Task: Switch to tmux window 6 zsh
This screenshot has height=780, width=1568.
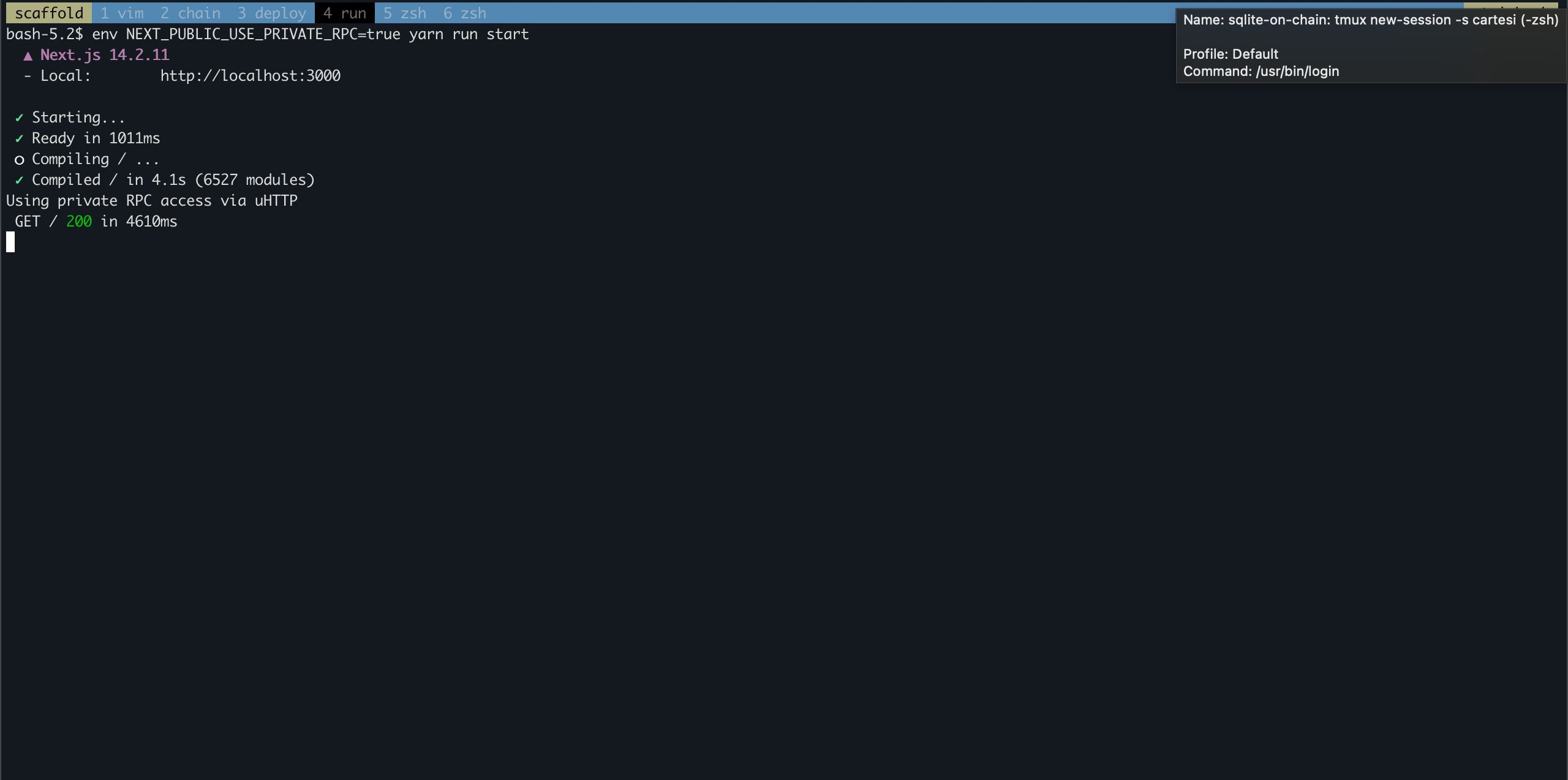Action: (x=465, y=13)
